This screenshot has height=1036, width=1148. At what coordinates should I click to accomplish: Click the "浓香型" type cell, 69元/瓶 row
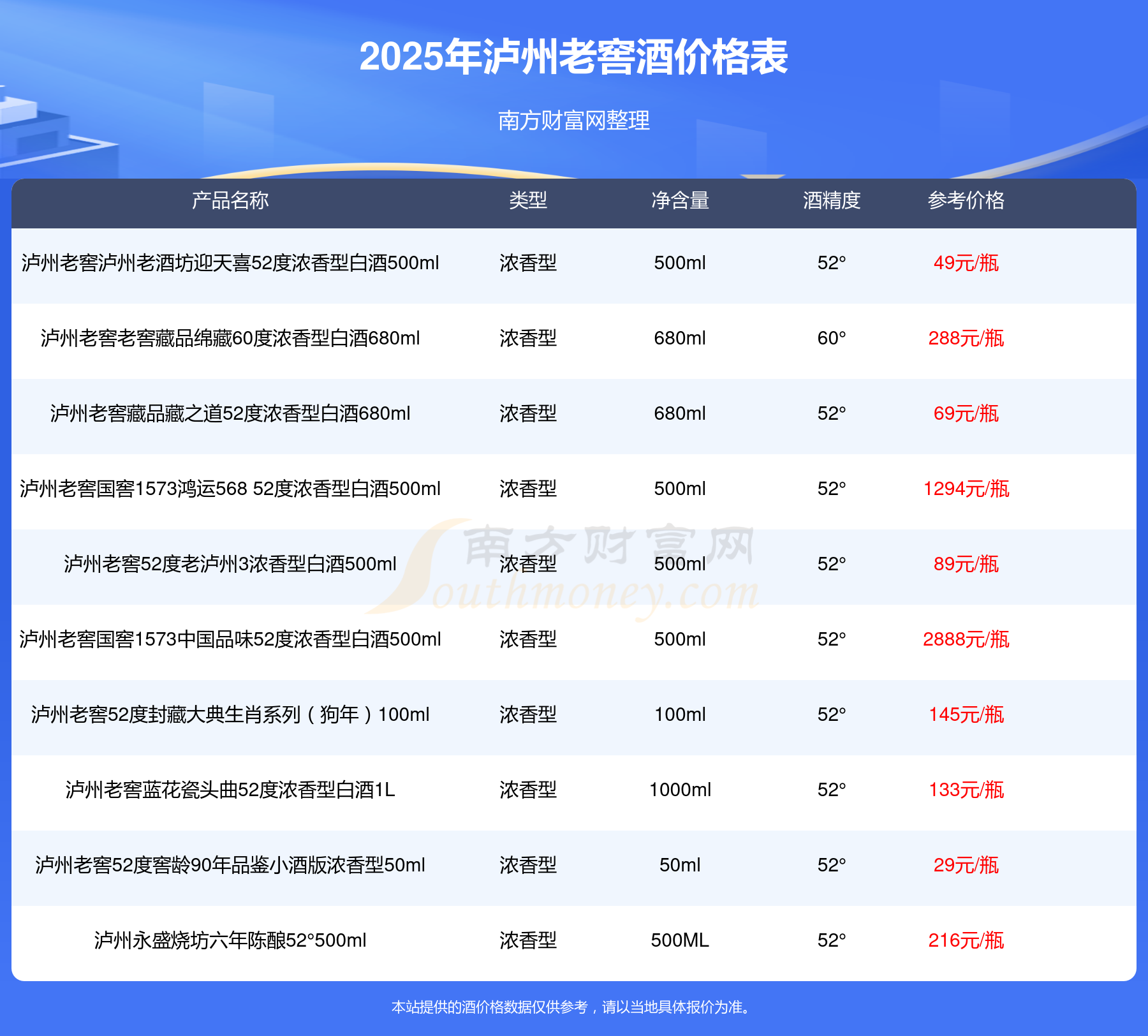tap(528, 413)
